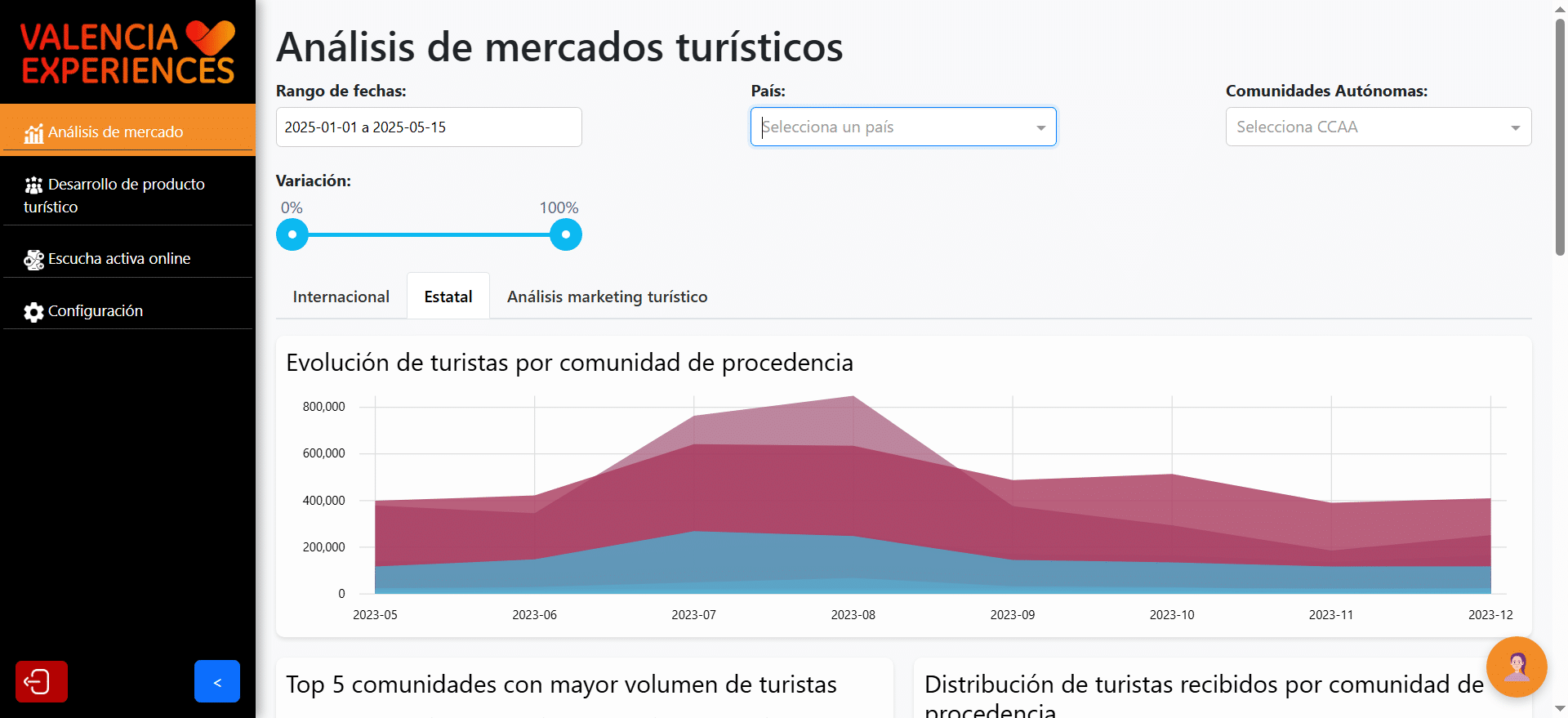Click the Rango de fechas input field

tap(429, 127)
